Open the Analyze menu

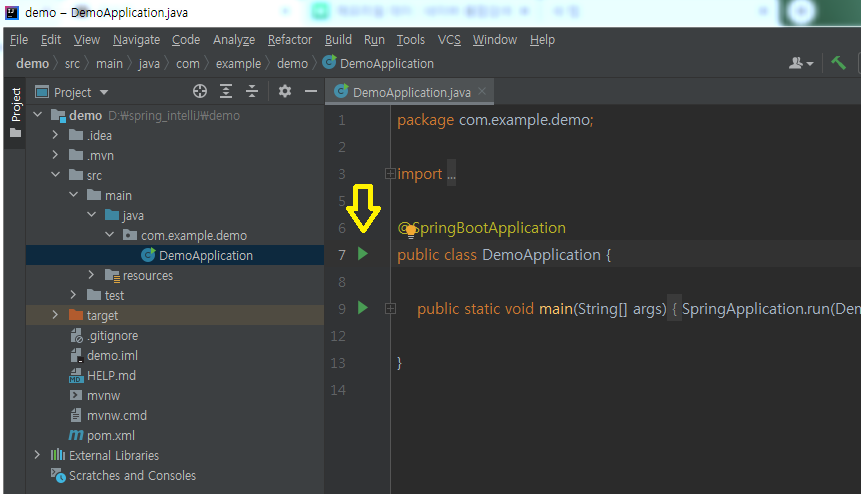(x=234, y=40)
